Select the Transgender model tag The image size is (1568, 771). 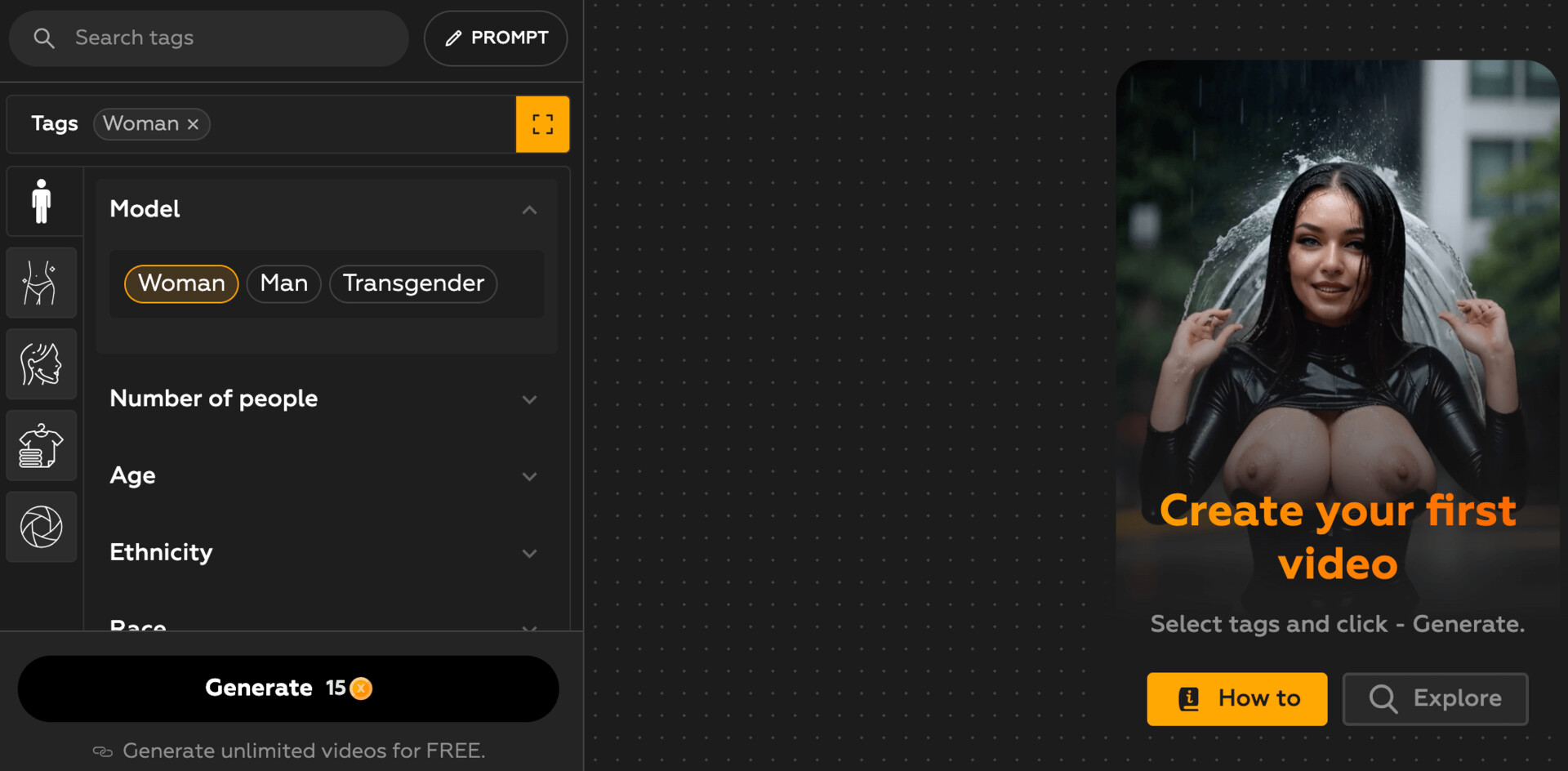pyautogui.click(x=413, y=283)
